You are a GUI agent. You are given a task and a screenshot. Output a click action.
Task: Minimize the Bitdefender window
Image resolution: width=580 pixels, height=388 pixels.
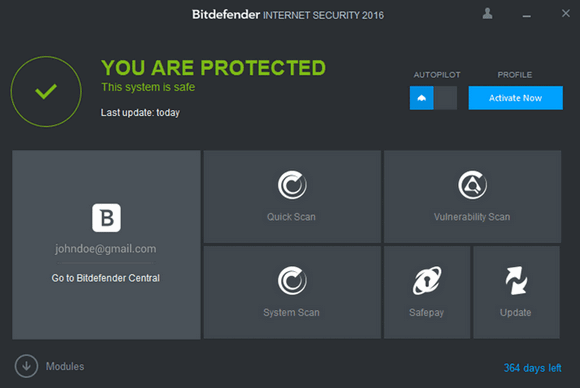[x=527, y=16]
